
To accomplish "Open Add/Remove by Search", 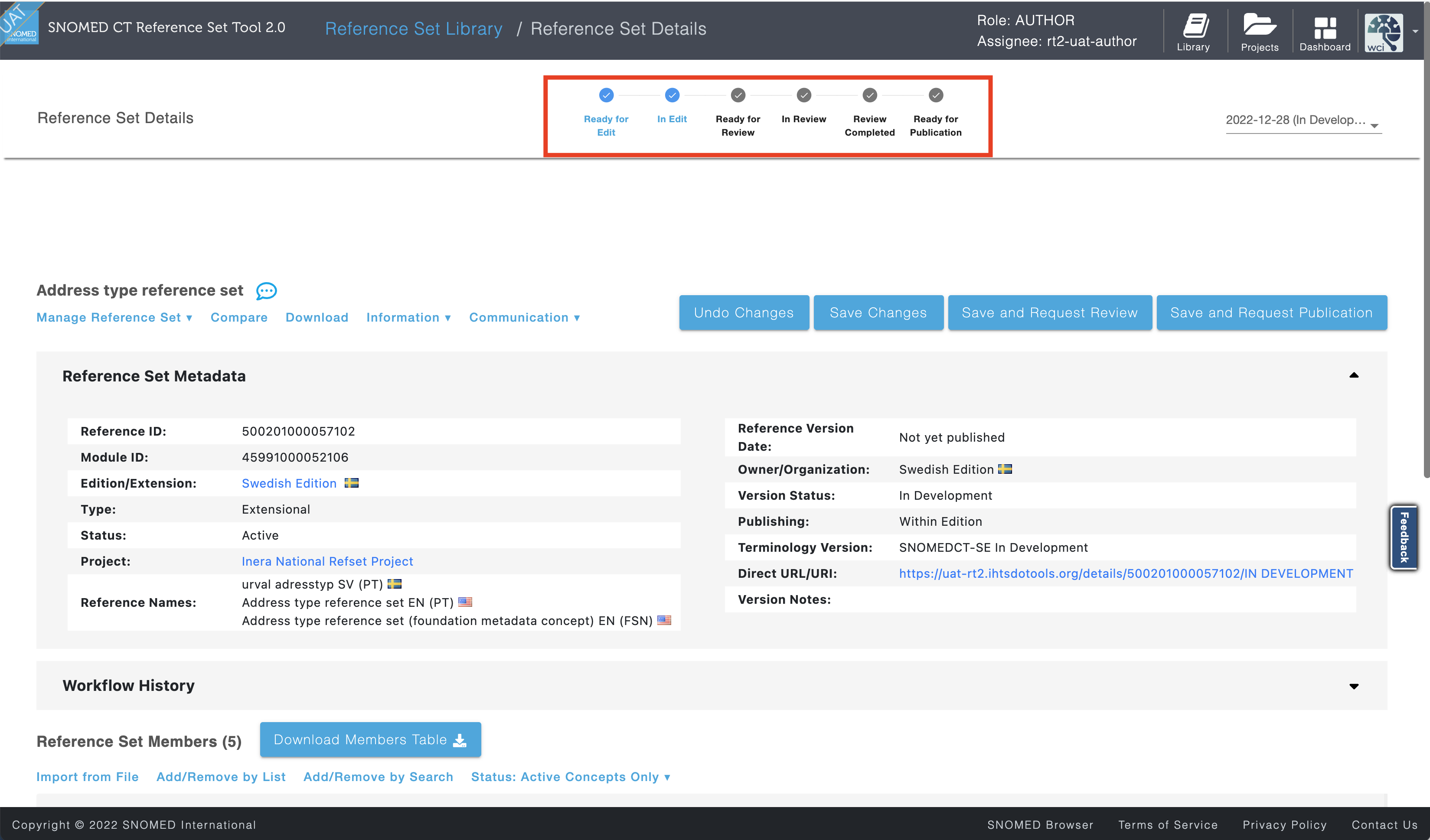I will (378, 776).
